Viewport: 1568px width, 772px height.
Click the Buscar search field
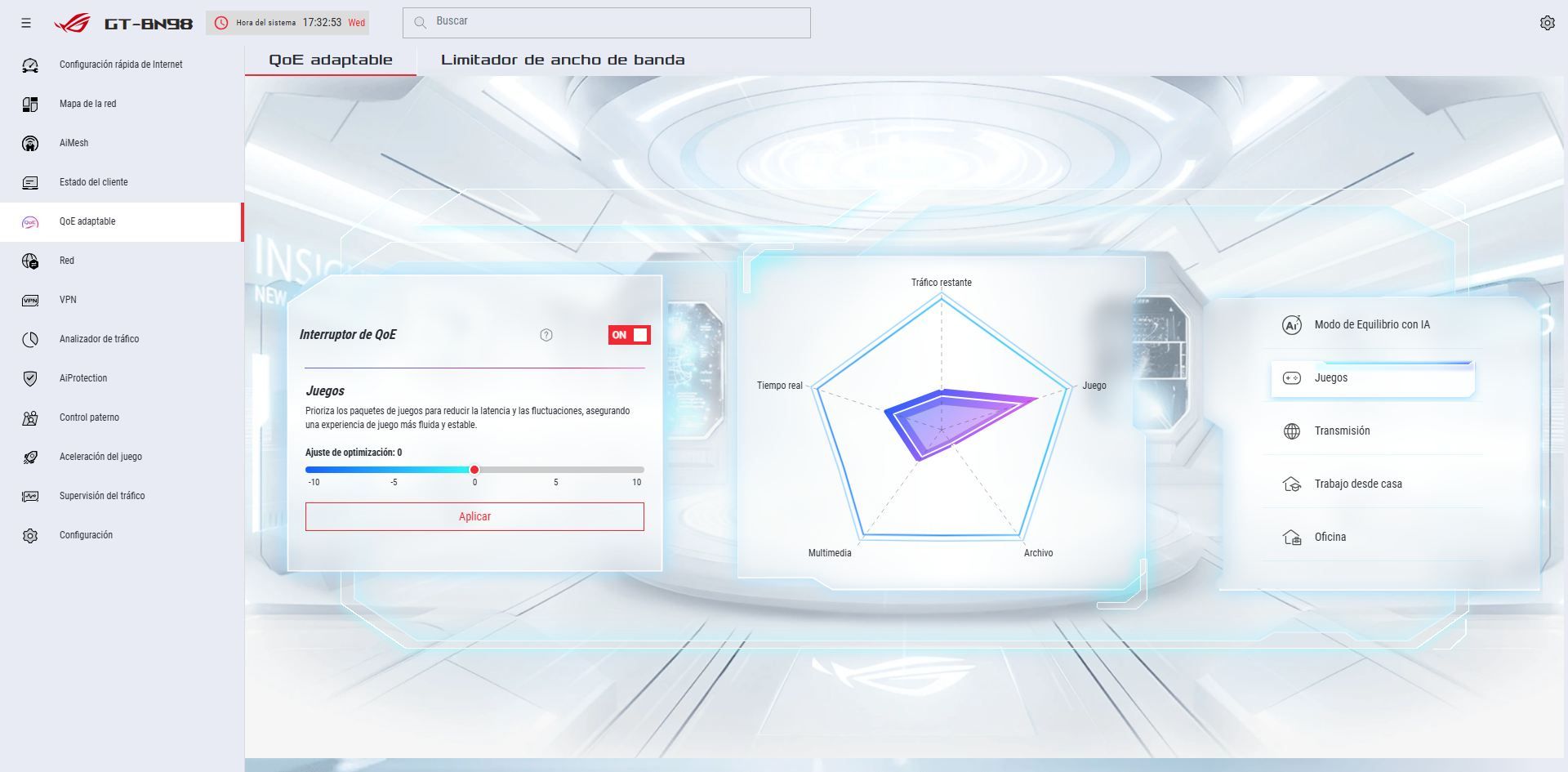click(x=607, y=23)
